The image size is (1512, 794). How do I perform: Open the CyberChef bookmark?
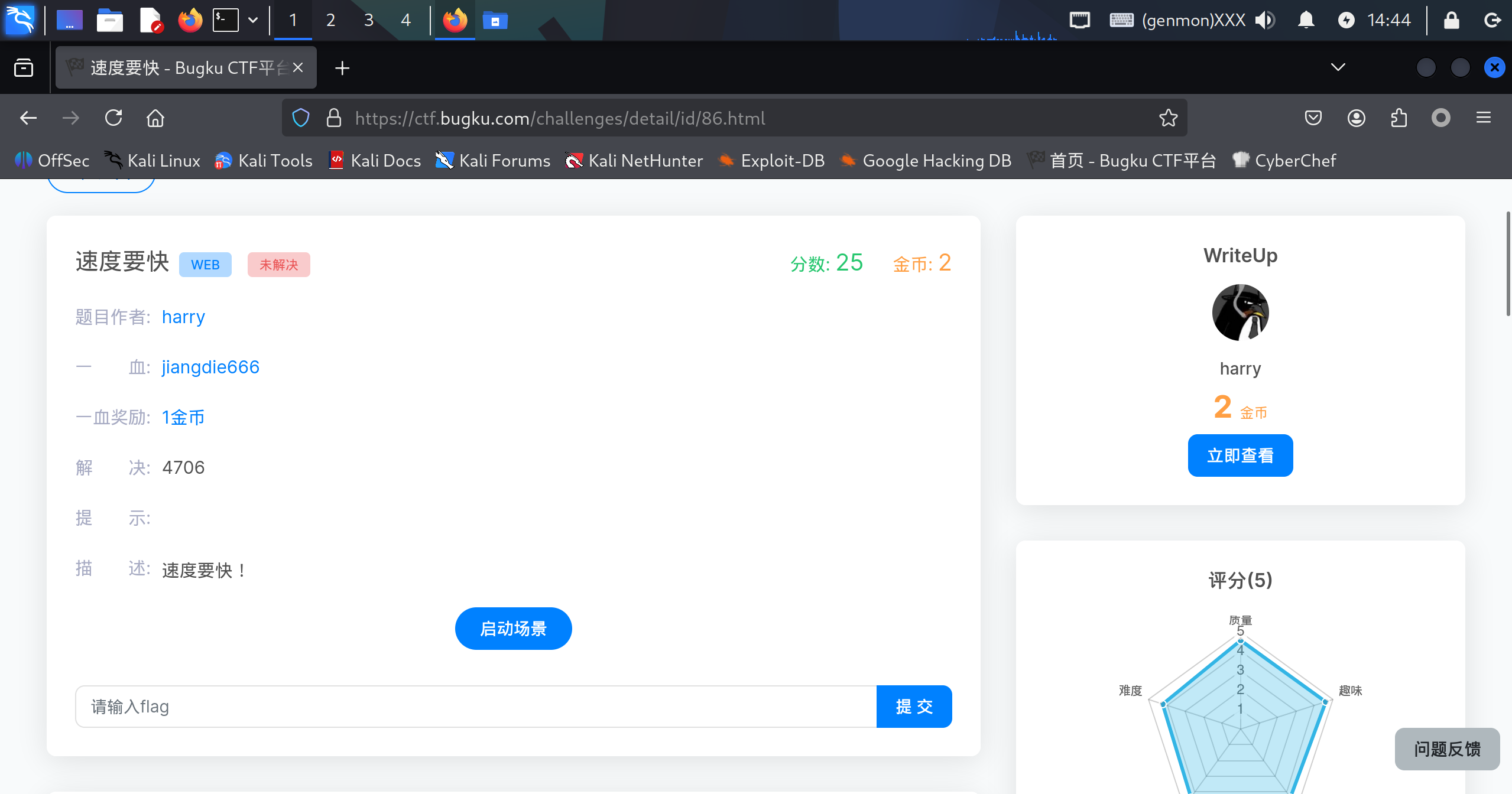click(1284, 161)
